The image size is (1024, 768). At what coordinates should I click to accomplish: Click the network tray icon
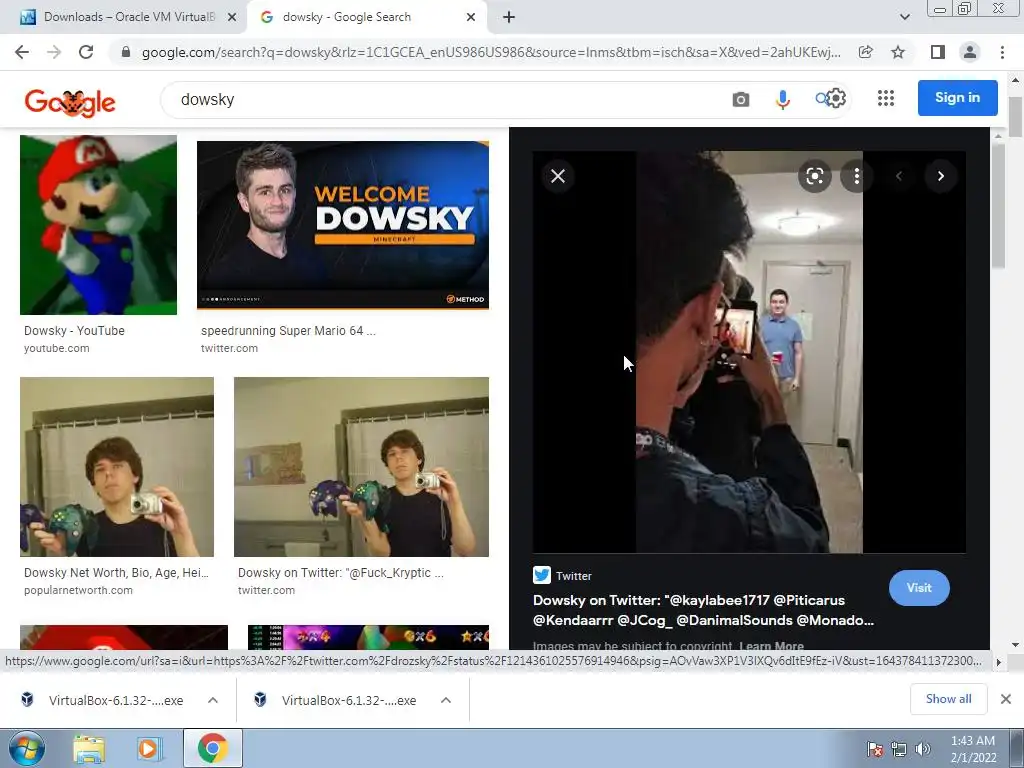tap(899, 749)
